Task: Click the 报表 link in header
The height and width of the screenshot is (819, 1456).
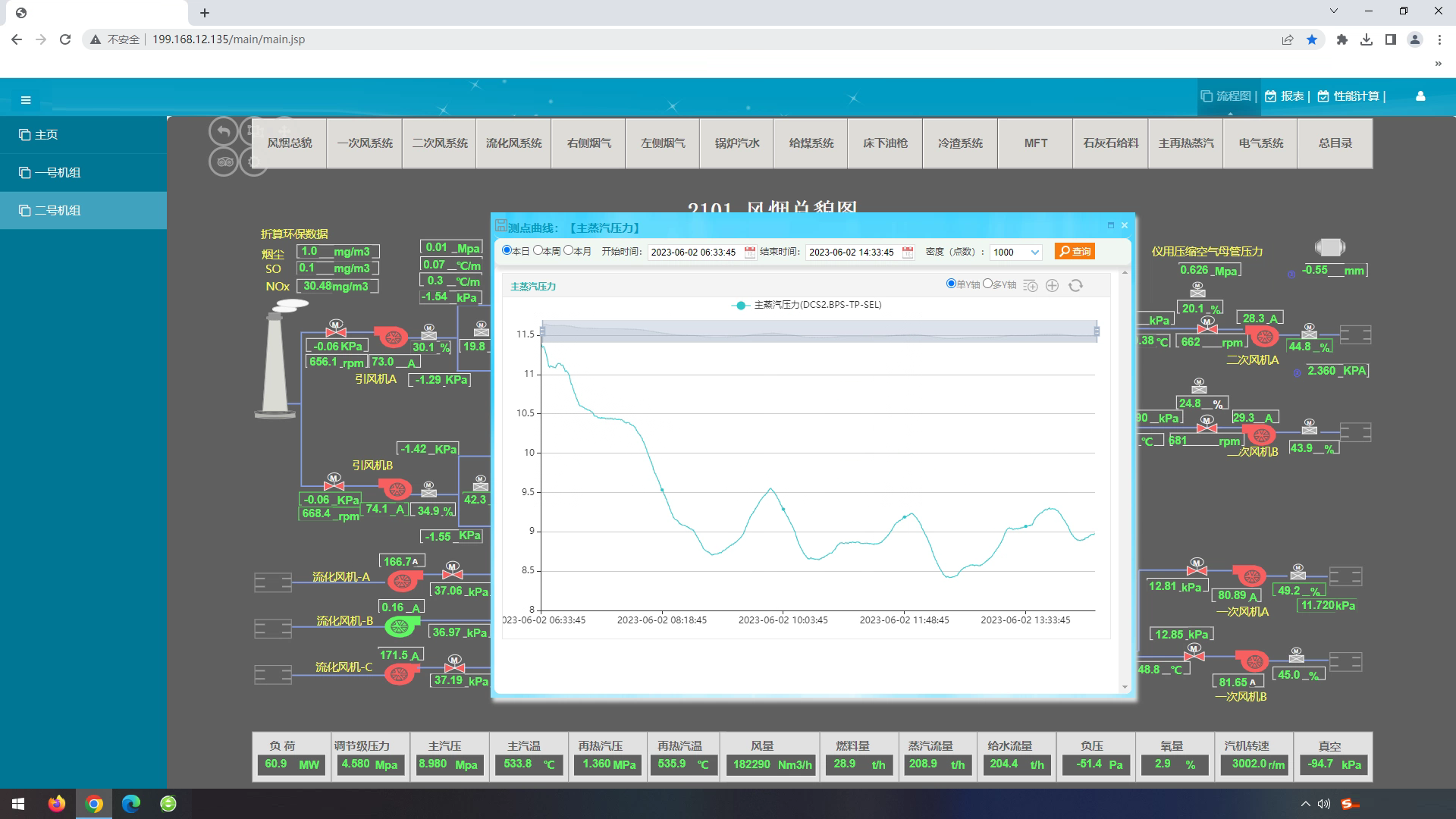Action: tap(1291, 96)
